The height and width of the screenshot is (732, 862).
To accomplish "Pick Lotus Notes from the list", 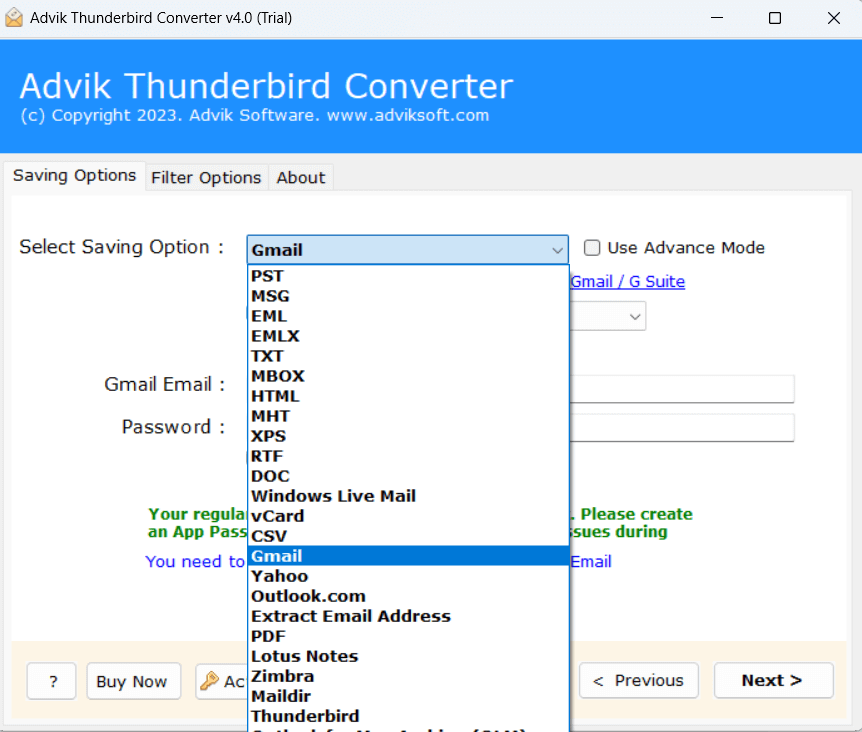I will pos(408,656).
